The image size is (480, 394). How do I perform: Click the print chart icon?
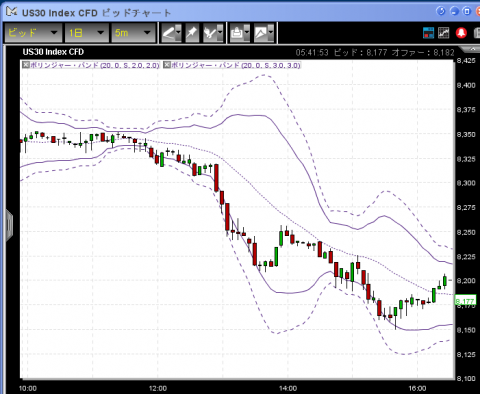tap(237, 33)
